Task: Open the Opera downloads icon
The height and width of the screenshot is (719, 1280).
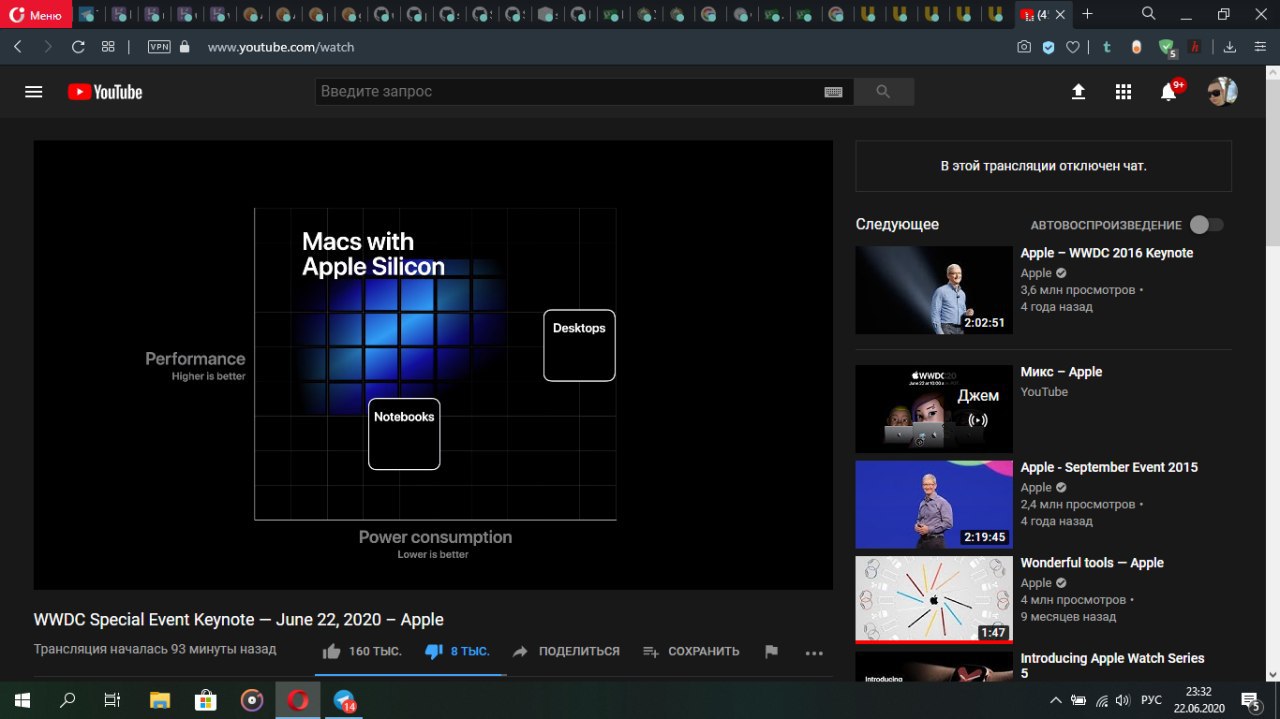Action: [x=1230, y=47]
